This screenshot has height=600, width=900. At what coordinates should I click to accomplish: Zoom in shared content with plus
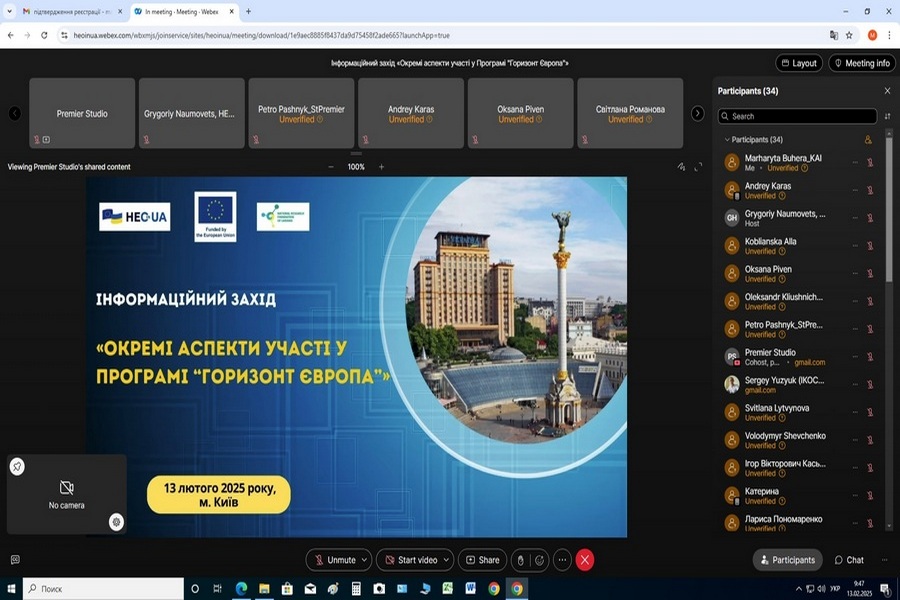click(381, 167)
